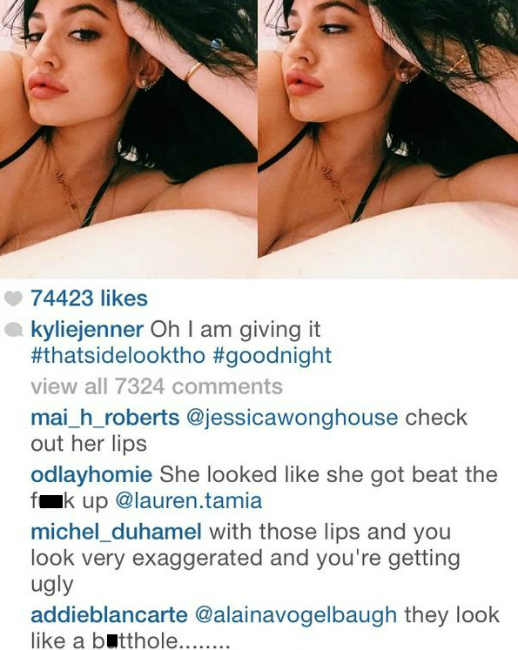Open the mai_h_roberts commenter profile
The height and width of the screenshot is (650, 518).
105,418
